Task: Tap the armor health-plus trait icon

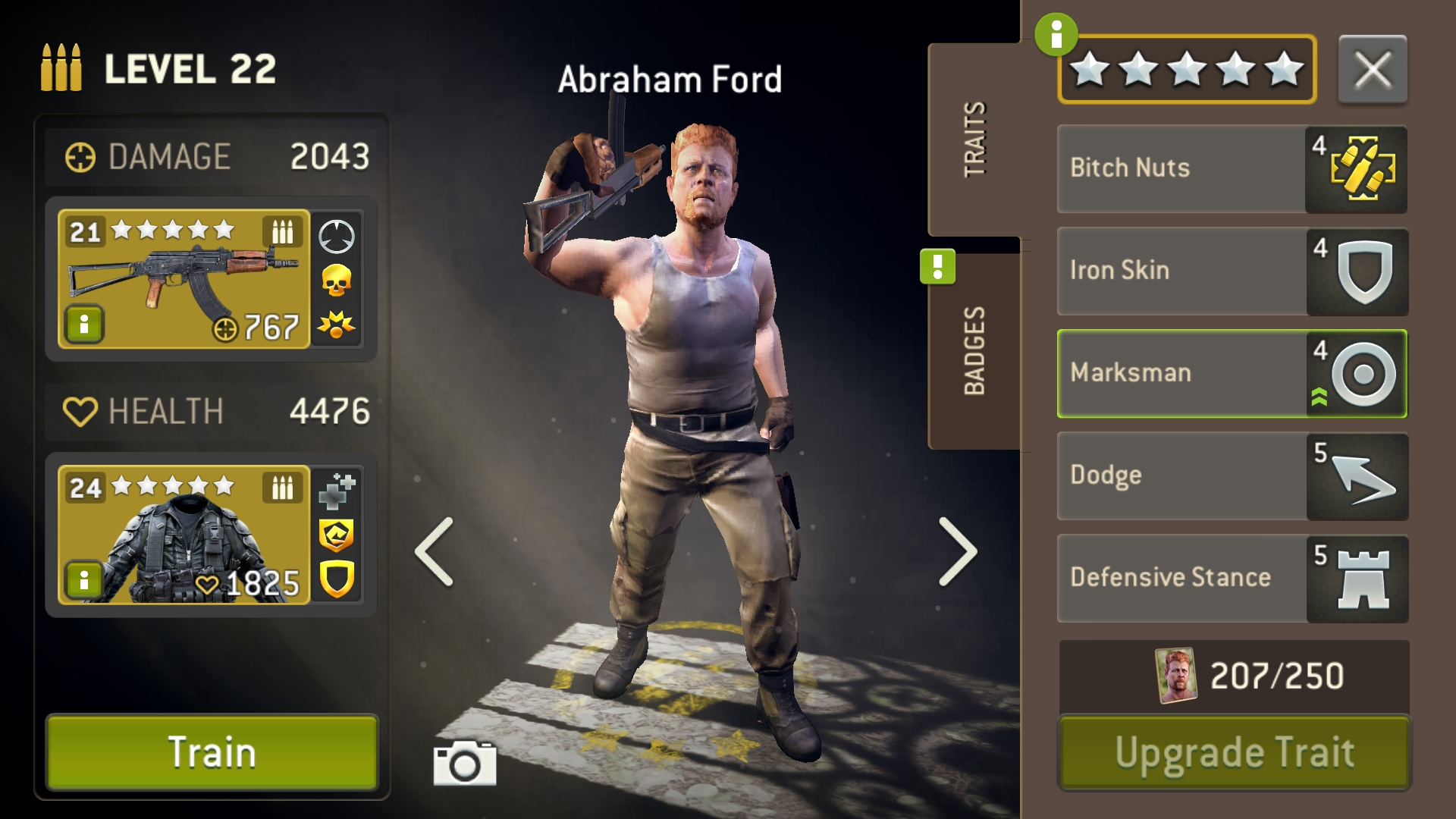Action: pyautogui.click(x=337, y=490)
